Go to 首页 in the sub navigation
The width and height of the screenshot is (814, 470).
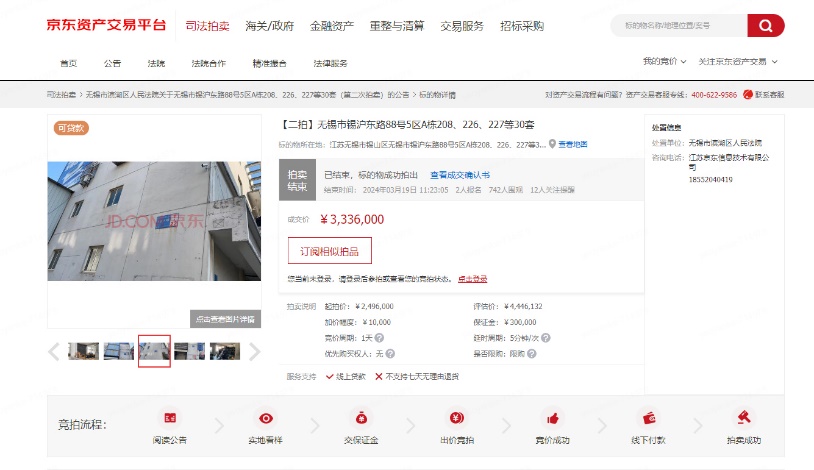point(69,63)
